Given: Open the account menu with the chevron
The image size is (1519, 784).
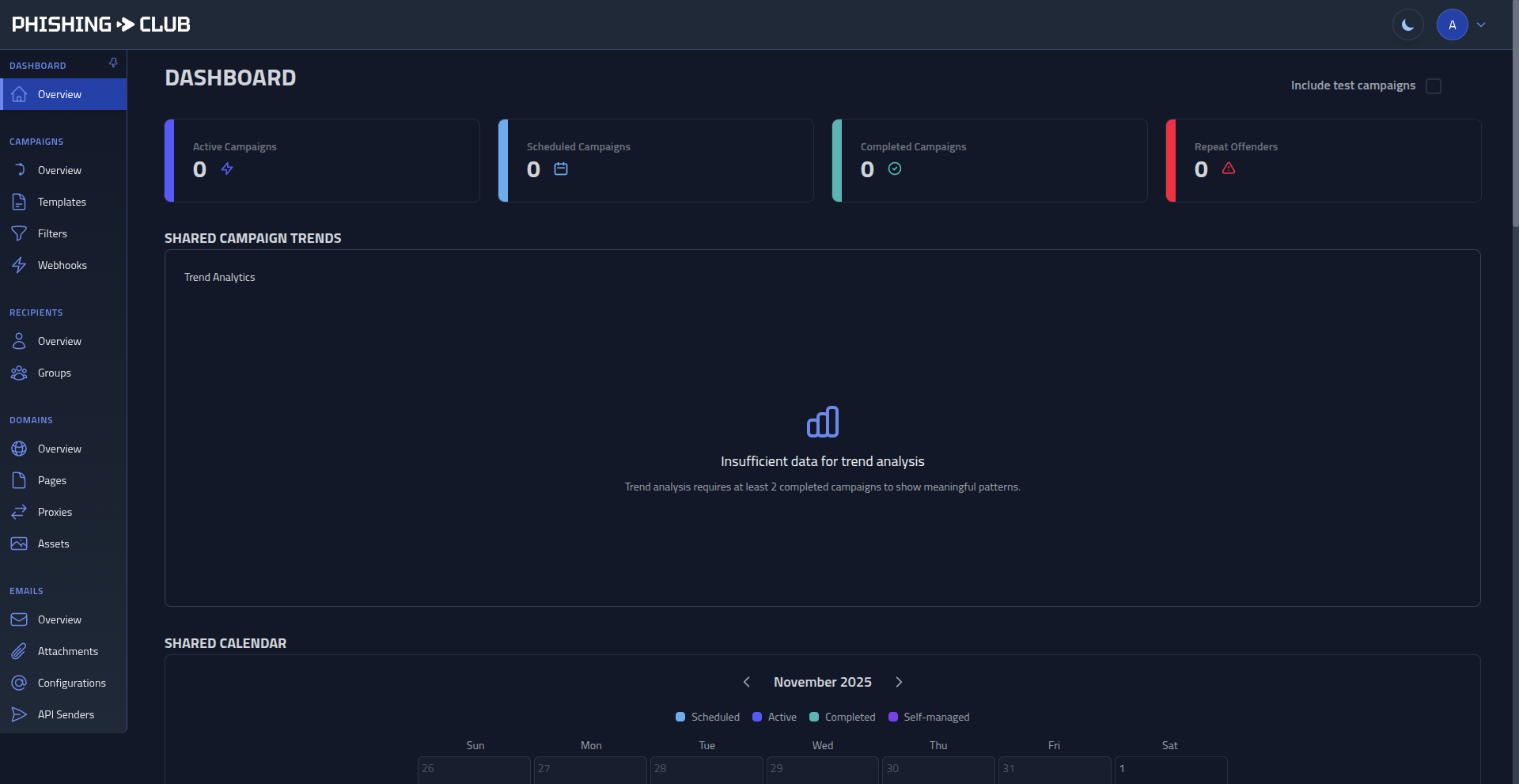Looking at the screenshot, I should 1481,24.
